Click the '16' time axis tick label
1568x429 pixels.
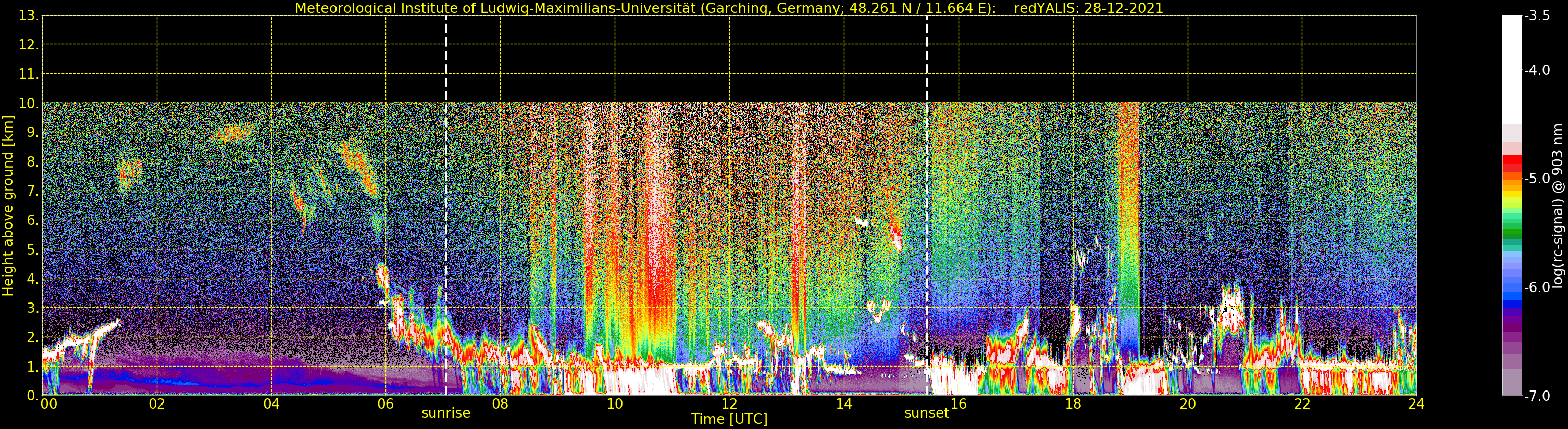coord(959,404)
